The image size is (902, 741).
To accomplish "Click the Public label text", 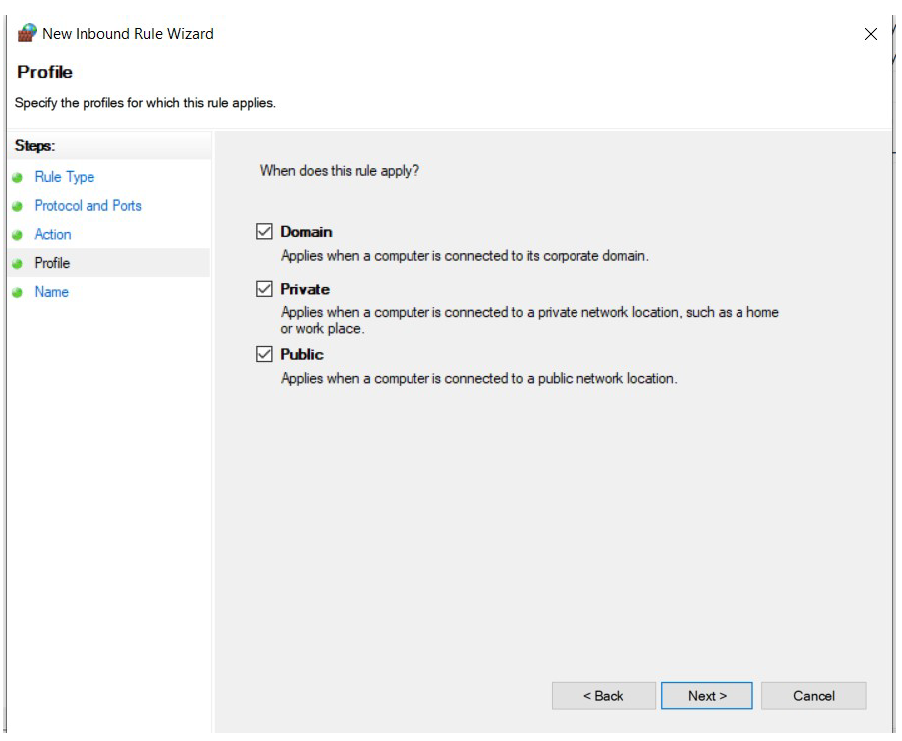I will coord(302,354).
